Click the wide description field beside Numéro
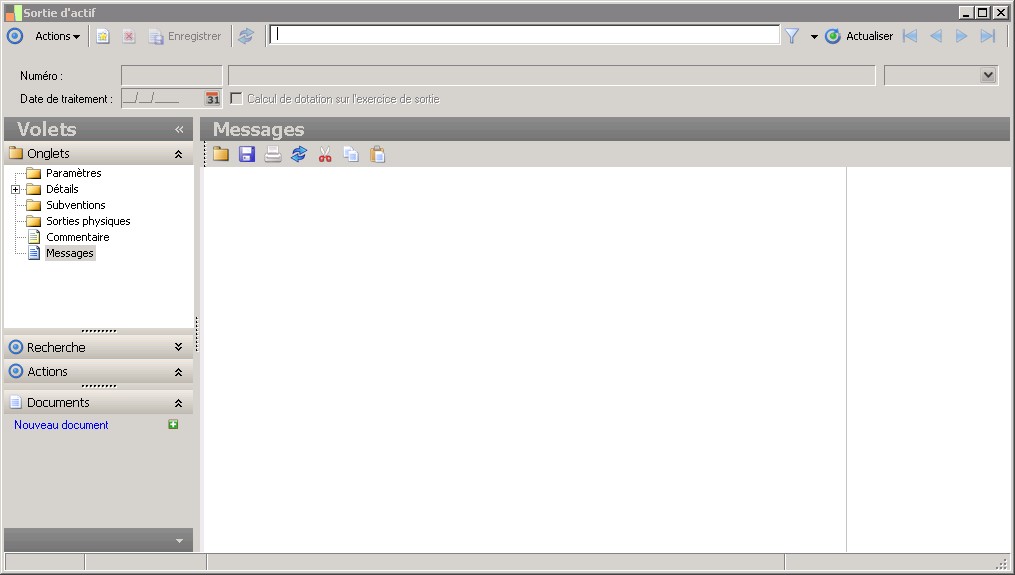1015x575 pixels. [552, 76]
